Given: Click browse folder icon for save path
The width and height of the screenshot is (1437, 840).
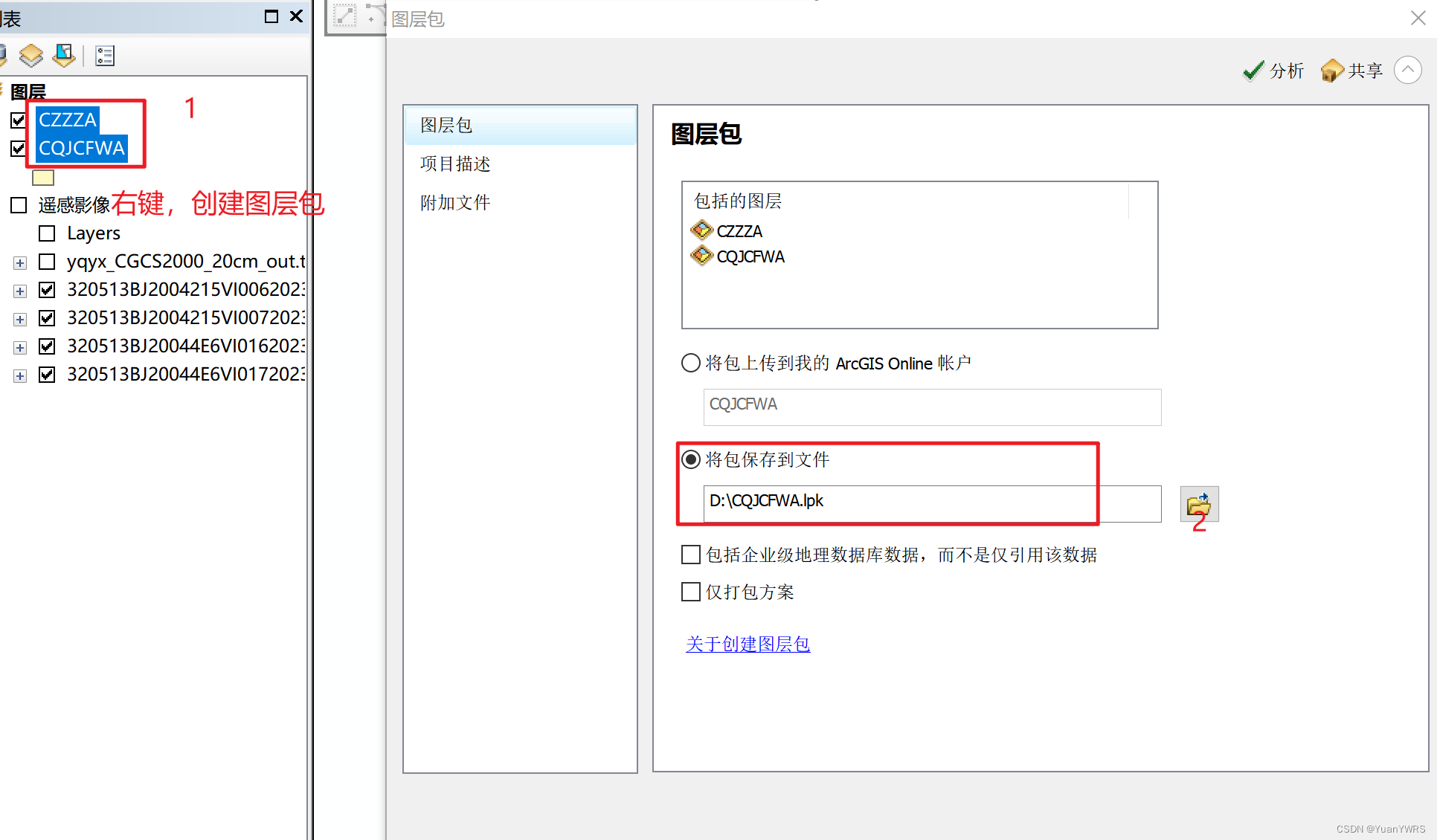Looking at the screenshot, I should pos(1198,505).
